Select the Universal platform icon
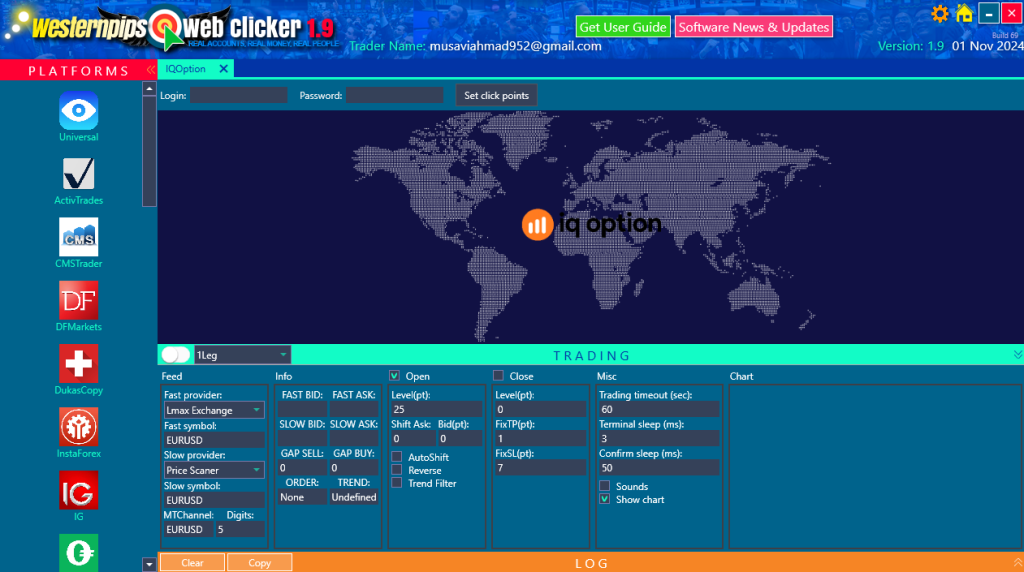 tap(78, 111)
